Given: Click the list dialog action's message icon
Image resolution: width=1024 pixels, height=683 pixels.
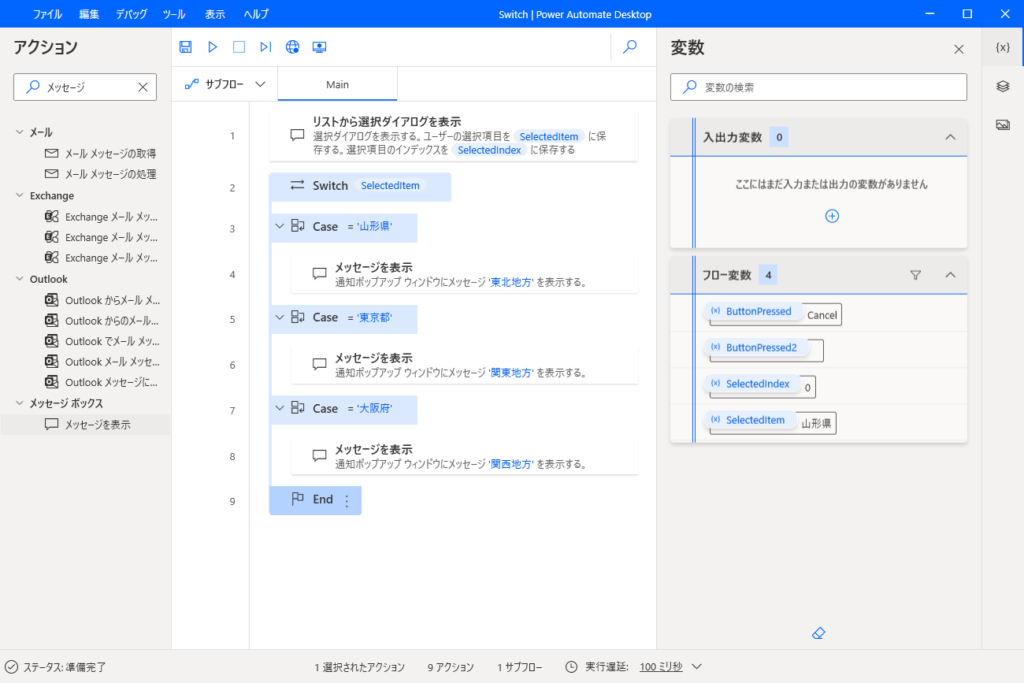Looking at the screenshot, I should point(297,135).
